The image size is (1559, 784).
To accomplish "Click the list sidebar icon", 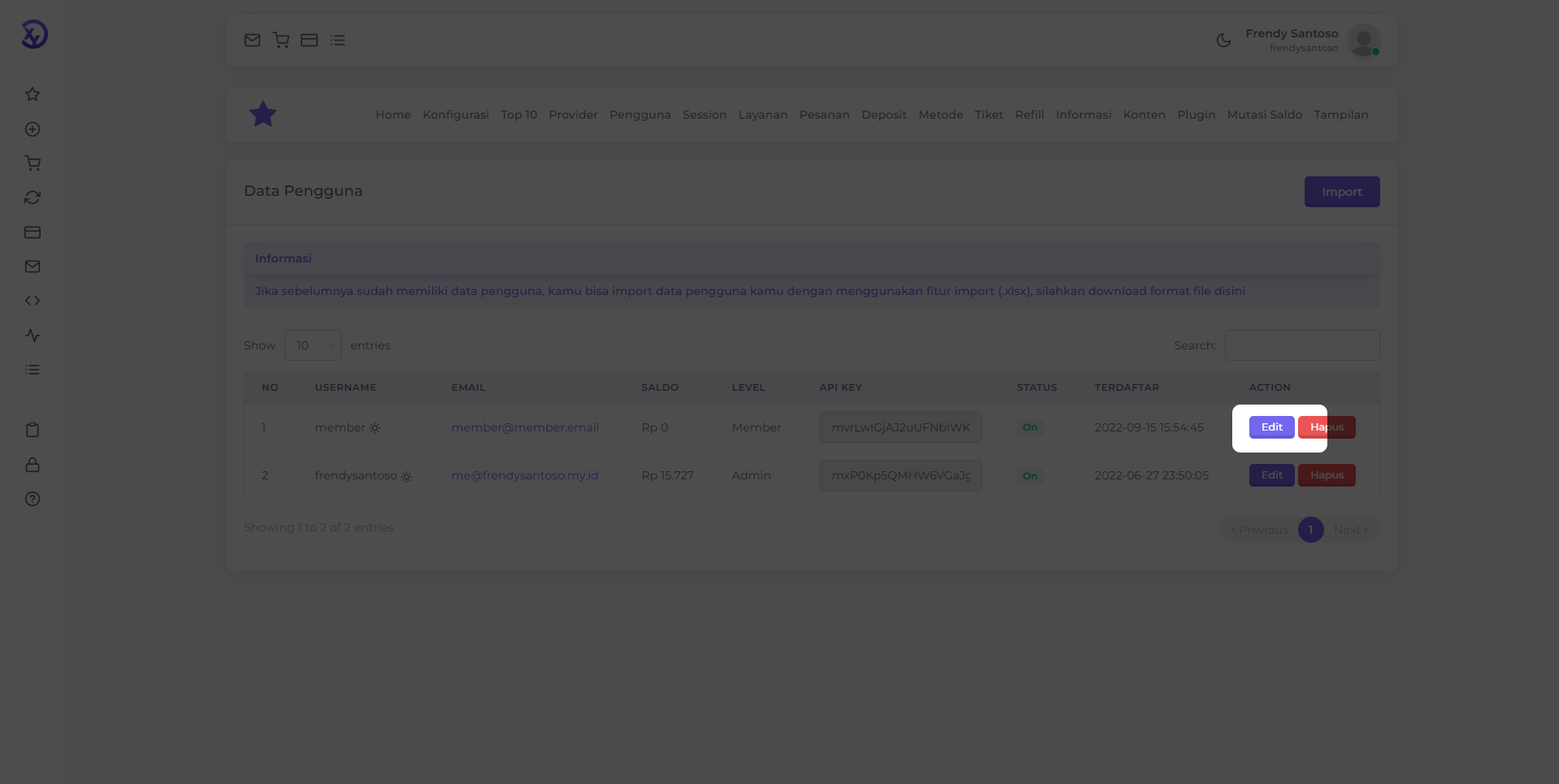I will click(x=33, y=370).
